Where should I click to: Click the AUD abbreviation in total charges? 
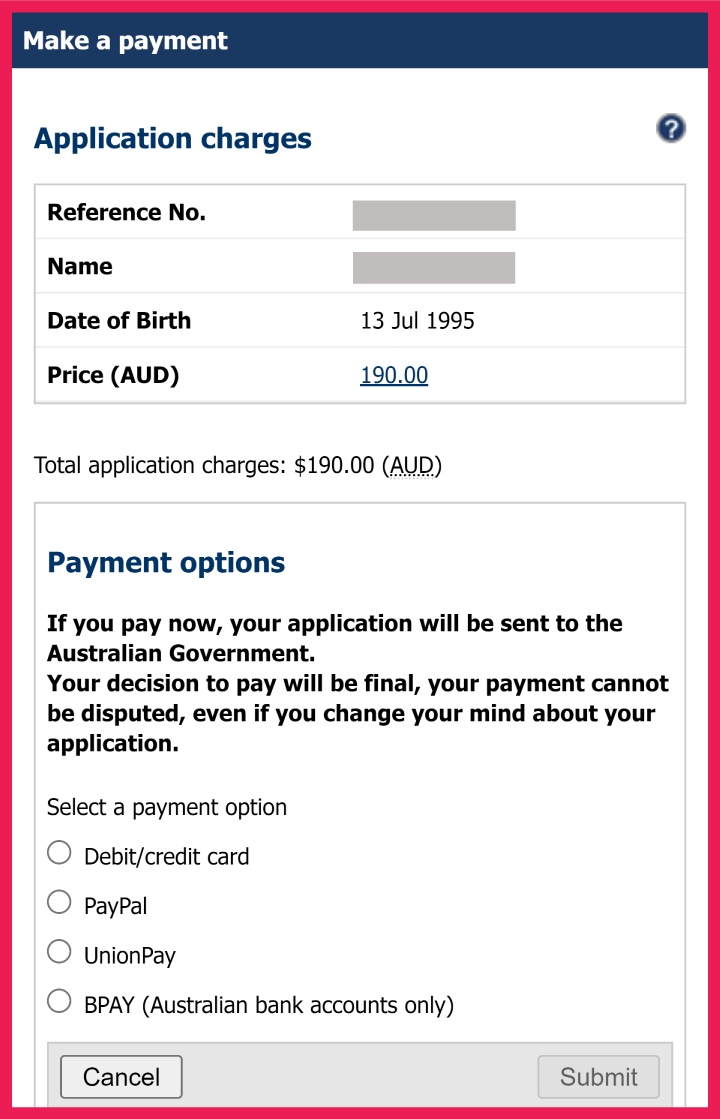tap(412, 465)
